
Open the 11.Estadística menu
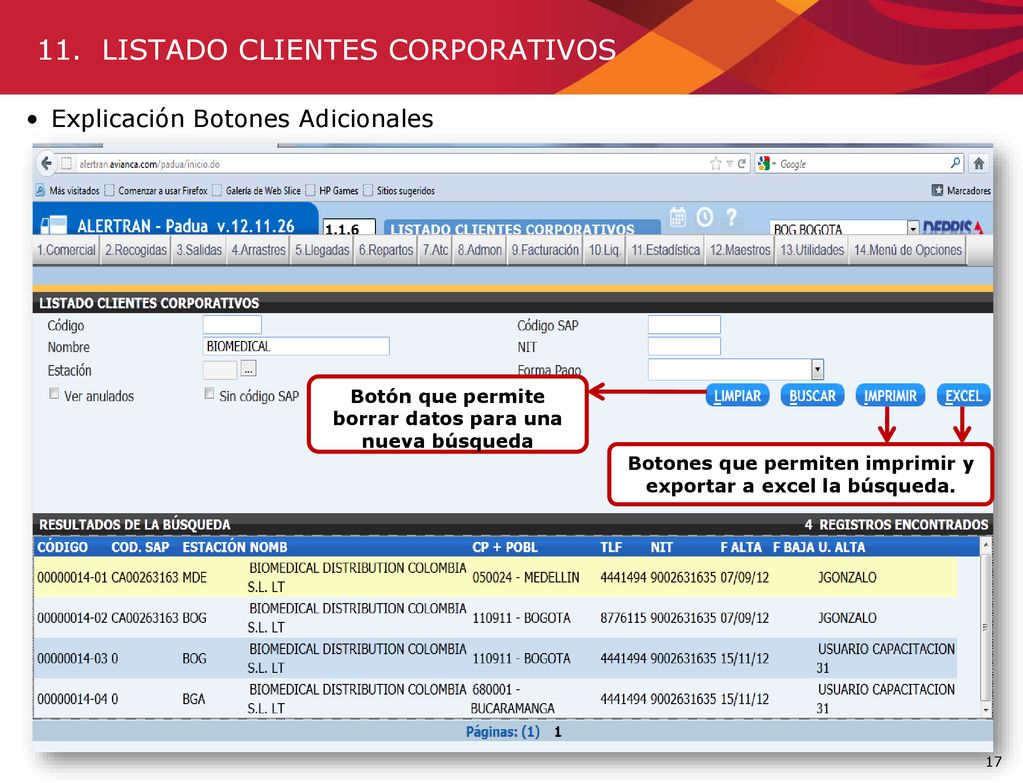(x=665, y=250)
